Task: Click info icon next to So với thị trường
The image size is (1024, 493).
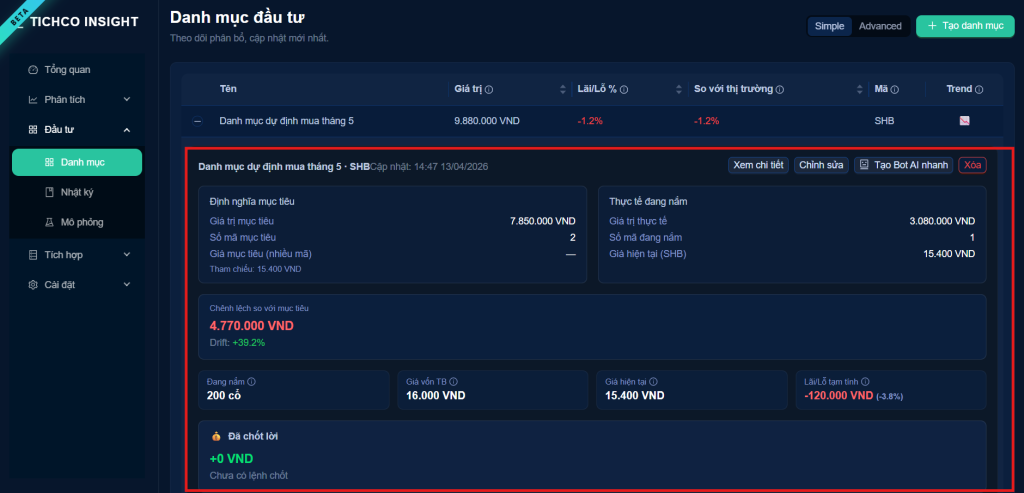Action: click(x=779, y=90)
